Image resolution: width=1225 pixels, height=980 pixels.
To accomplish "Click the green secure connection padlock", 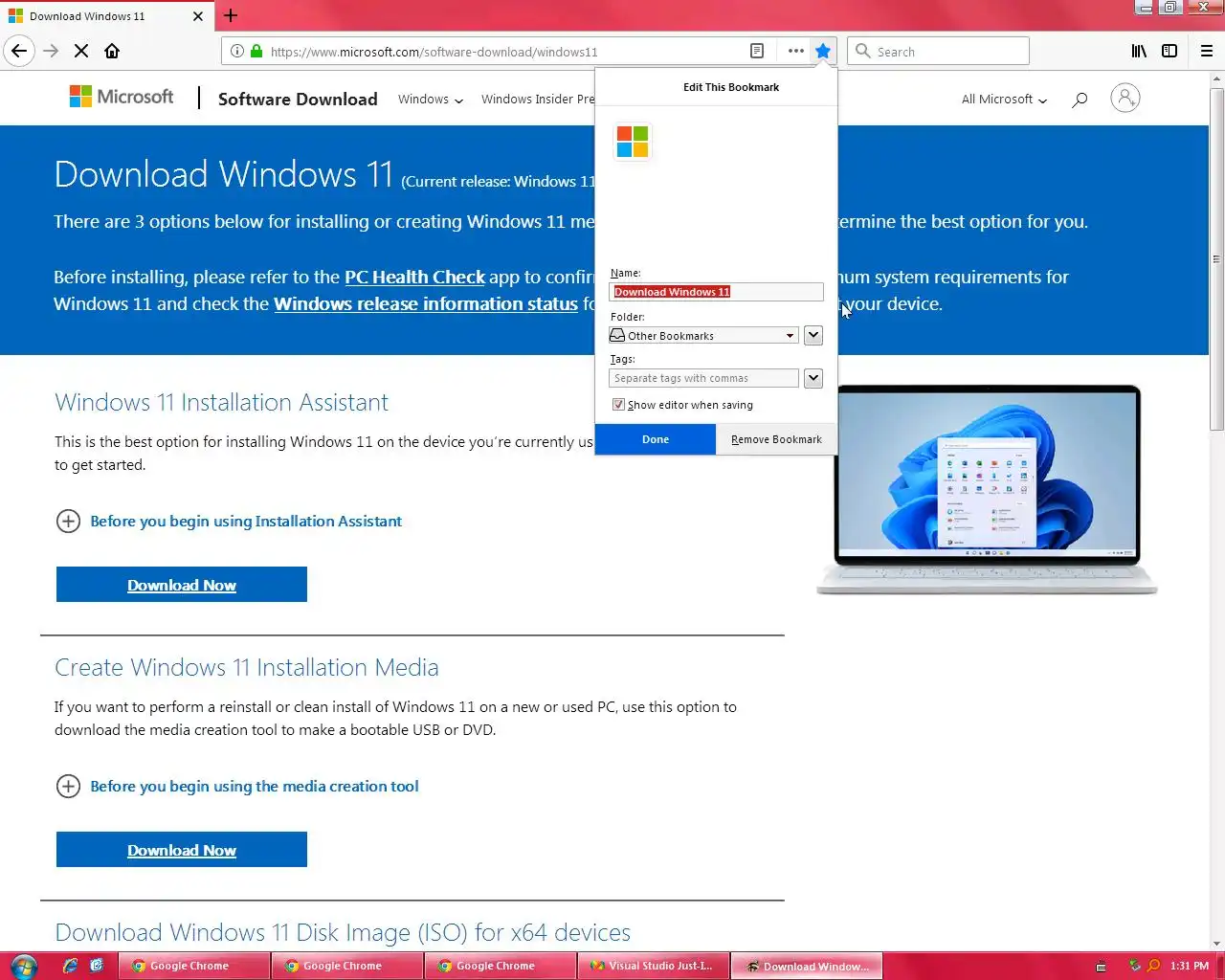I will pyautogui.click(x=256, y=52).
